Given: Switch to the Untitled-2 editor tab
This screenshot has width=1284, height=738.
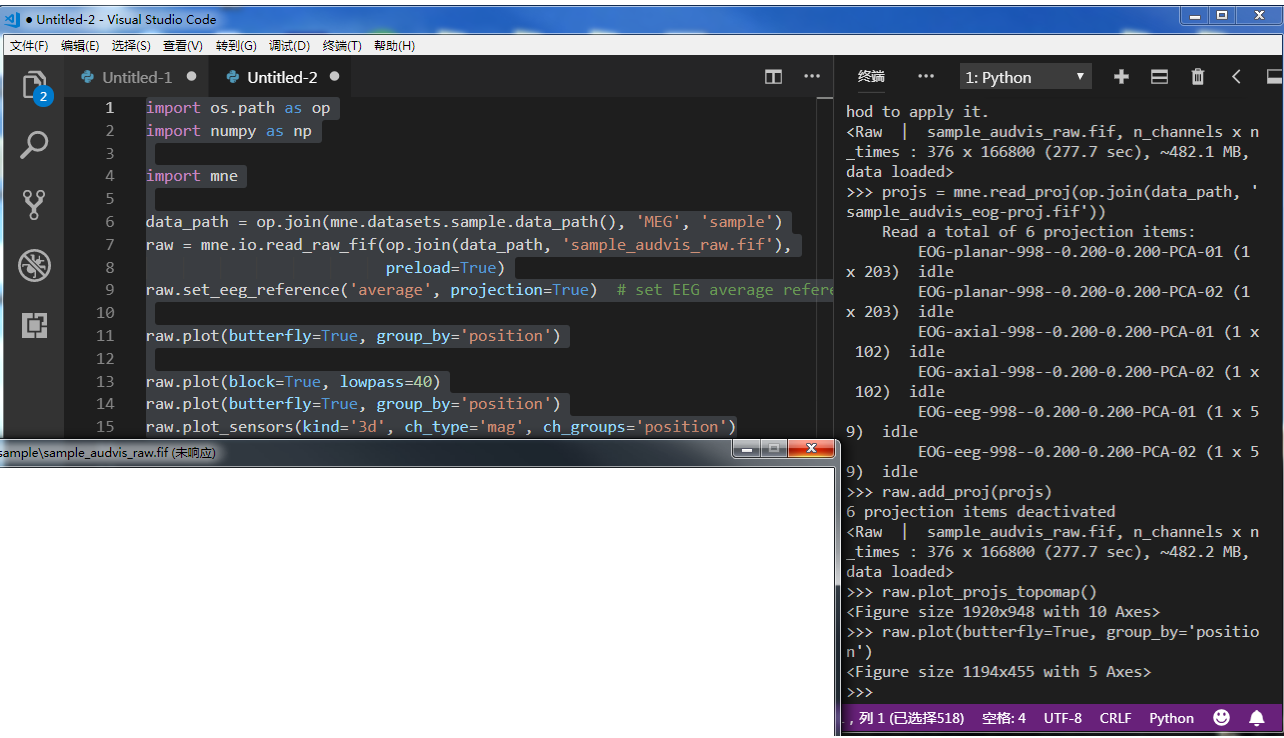Looking at the screenshot, I should pos(282,77).
